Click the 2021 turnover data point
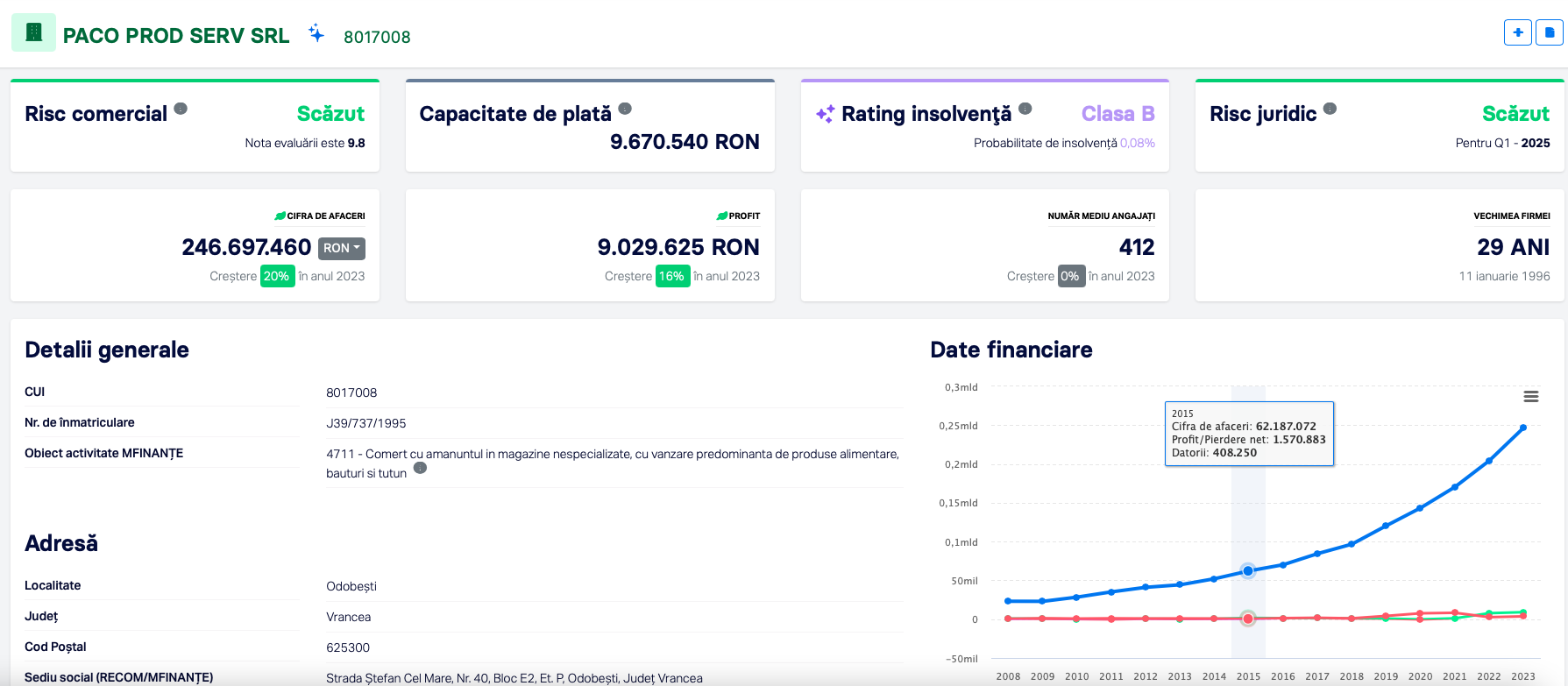This screenshot has height=686, width=1568. click(1455, 487)
